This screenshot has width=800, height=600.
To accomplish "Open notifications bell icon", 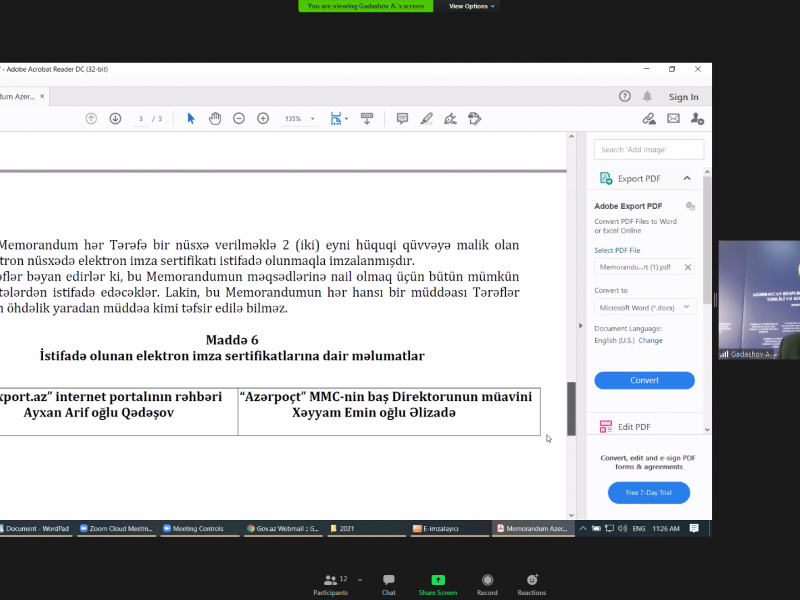I will pyautogui.click(x=647, y=96).
